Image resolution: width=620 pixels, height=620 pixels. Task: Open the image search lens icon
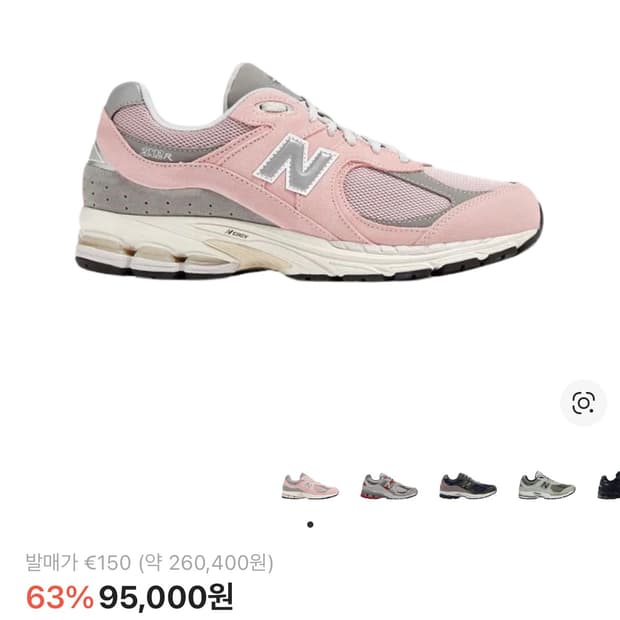coord(583,403)
